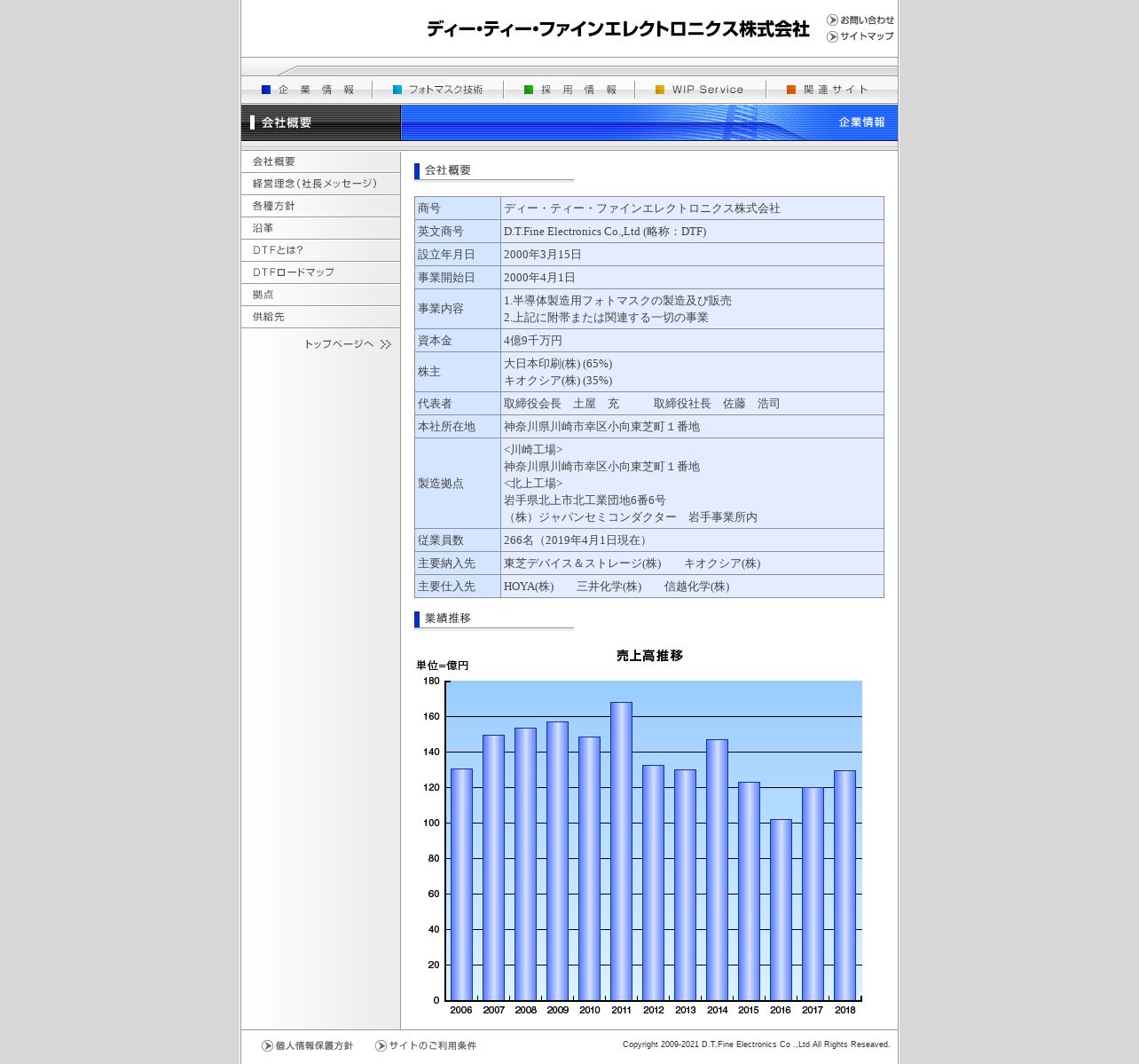1139x1064 pixels.
Task: Open 沿革 from the sidebar
Action: tap(320, 228)
